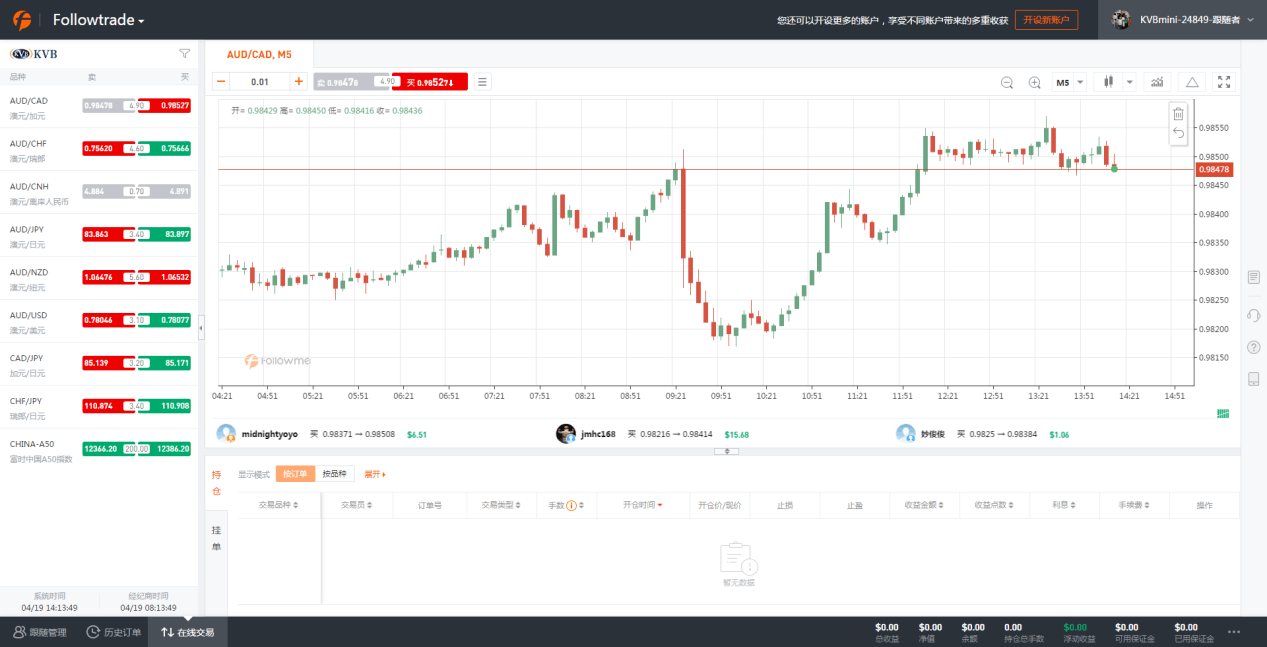Open the order options list icon
The width and height of the screenshot is (1267, 647).
[482, 82]
